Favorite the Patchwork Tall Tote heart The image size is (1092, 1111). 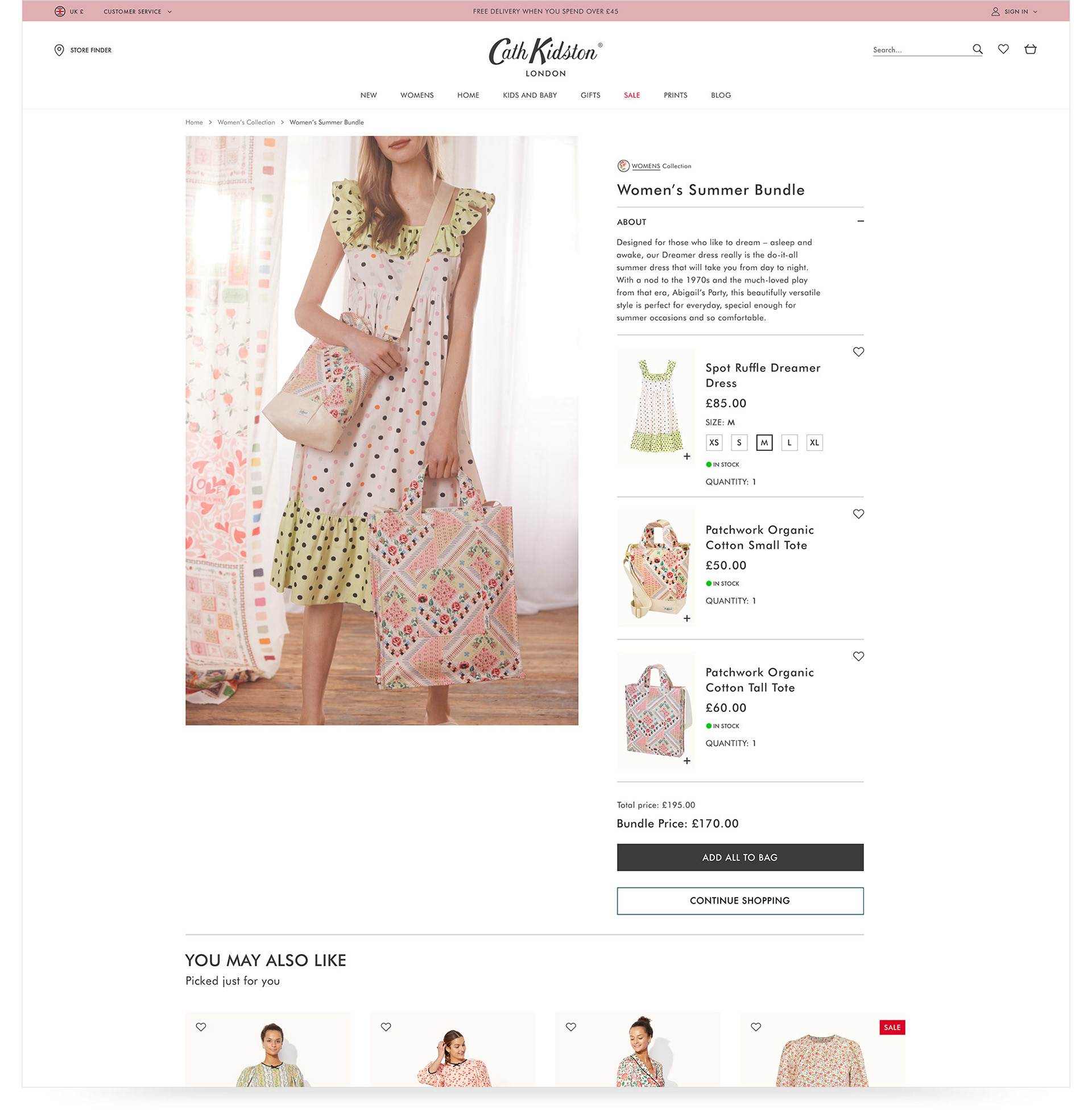(x=858, y=656)
